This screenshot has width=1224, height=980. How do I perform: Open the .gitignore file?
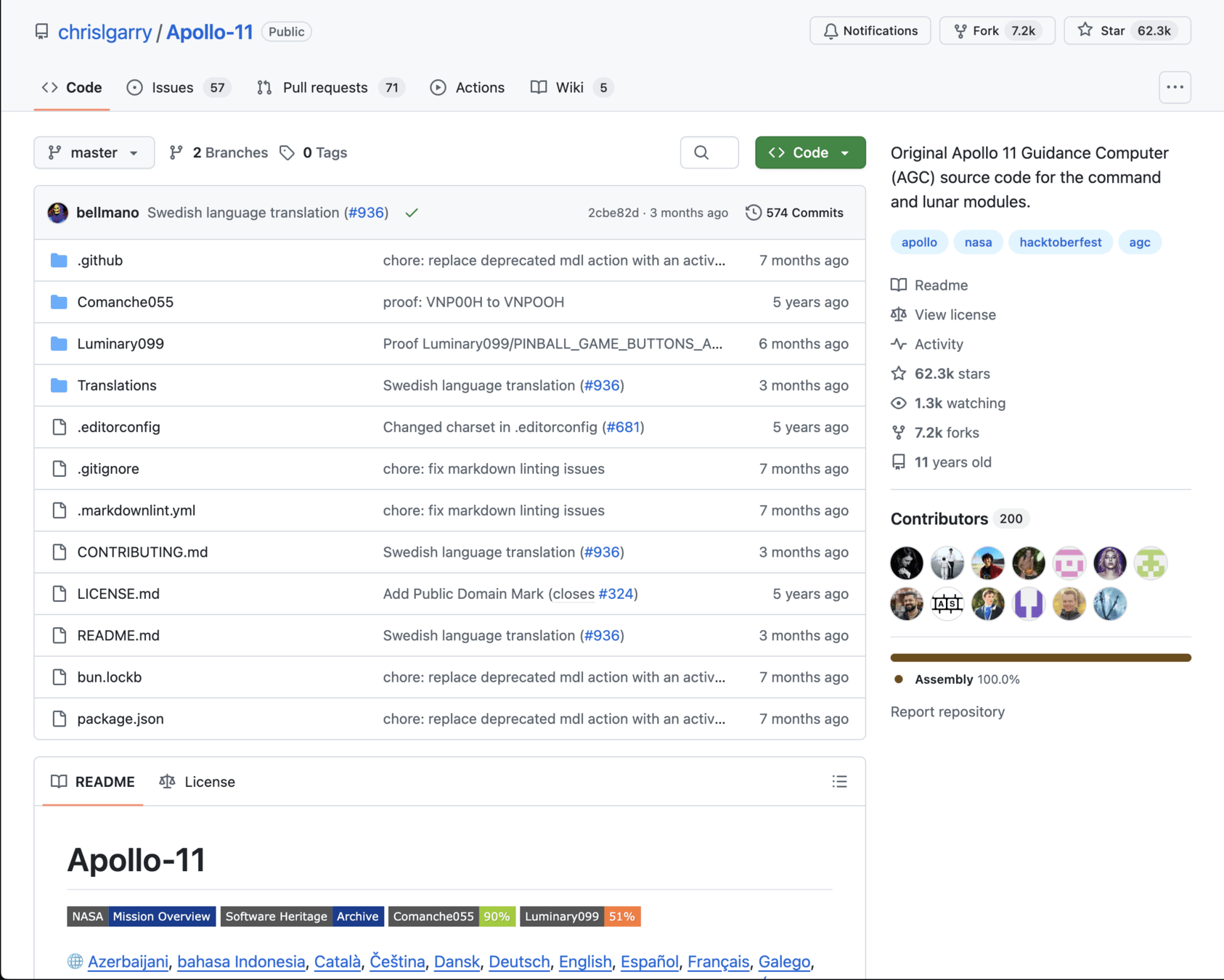[108, 469]
